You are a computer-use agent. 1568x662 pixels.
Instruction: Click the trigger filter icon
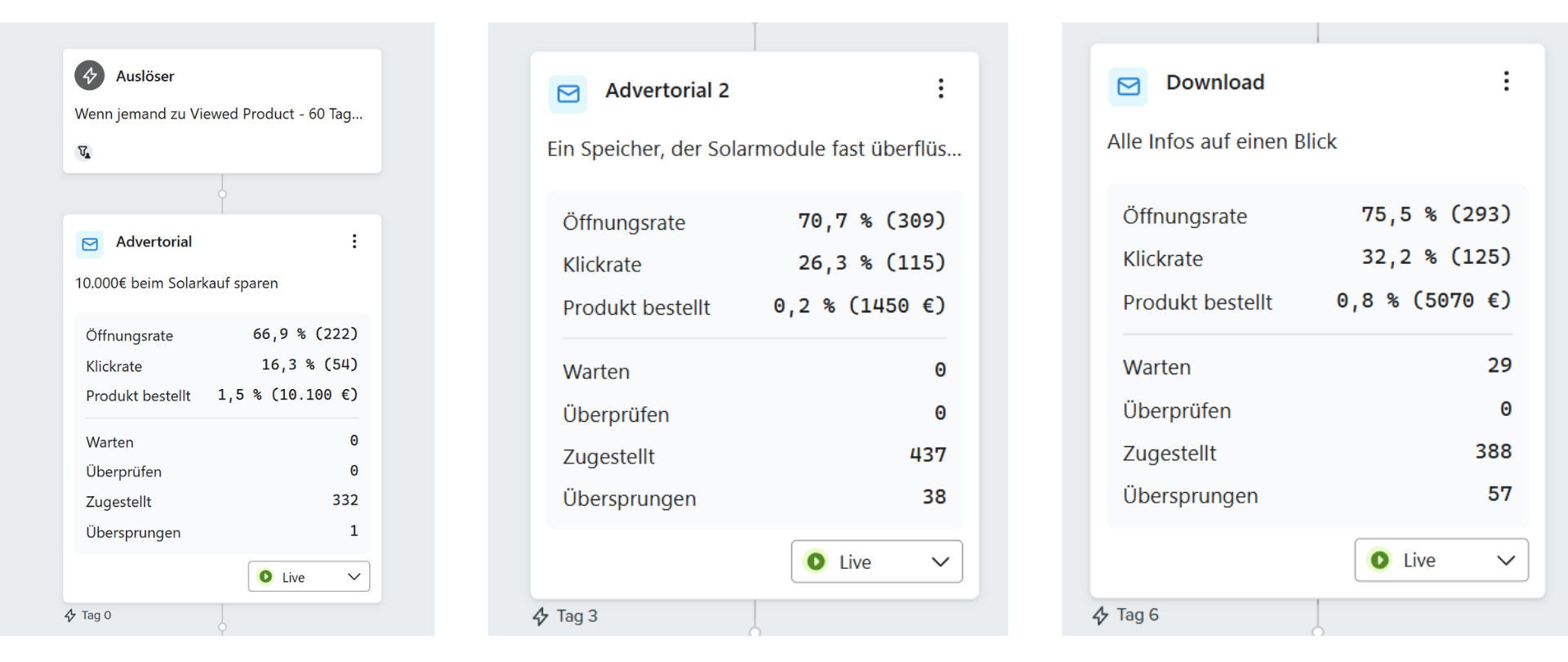tap(84, 152)
